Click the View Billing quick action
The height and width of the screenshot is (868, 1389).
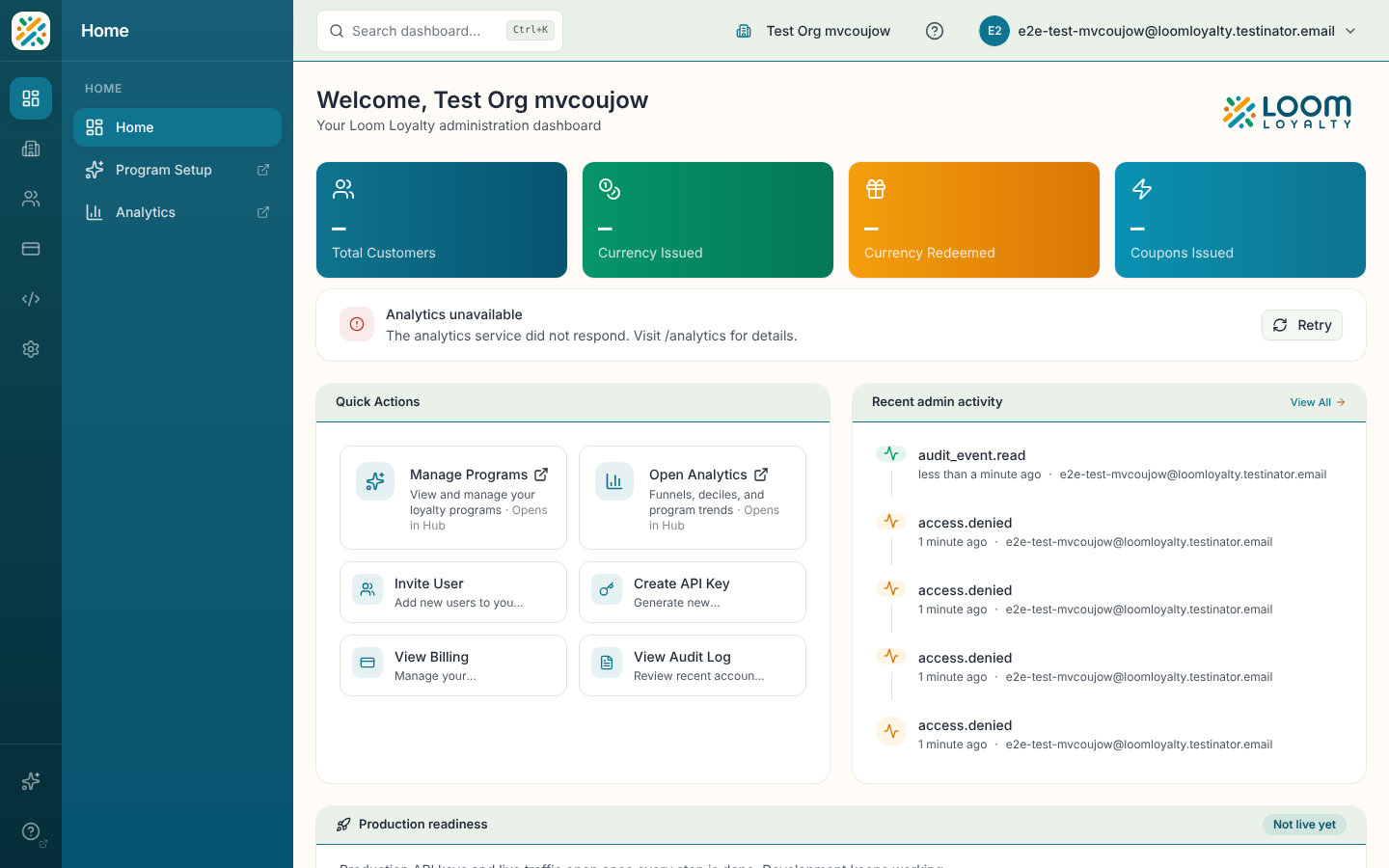(453, 665)
